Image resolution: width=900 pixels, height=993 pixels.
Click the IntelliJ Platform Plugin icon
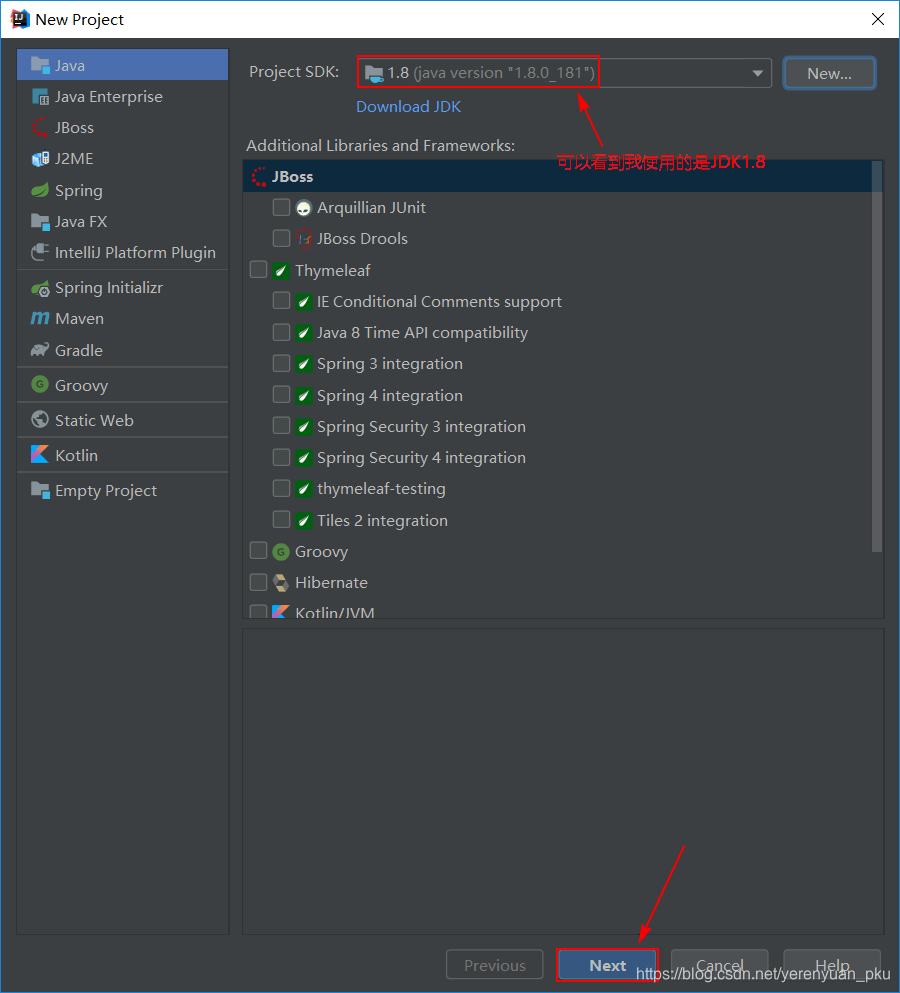pyautogui.click(x=40, y=252)
